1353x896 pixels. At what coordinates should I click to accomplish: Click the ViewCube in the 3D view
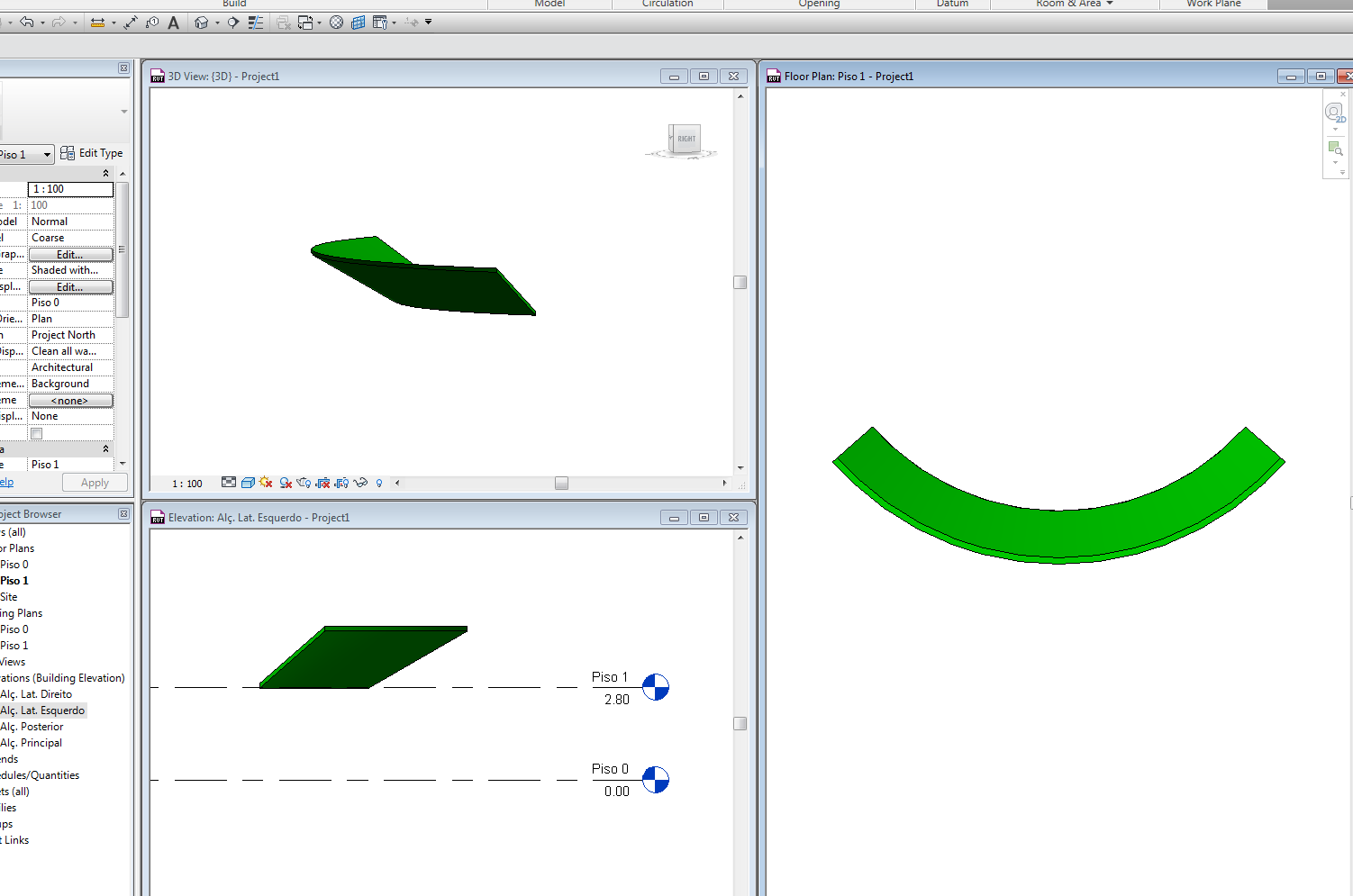(x=685, y=140)
